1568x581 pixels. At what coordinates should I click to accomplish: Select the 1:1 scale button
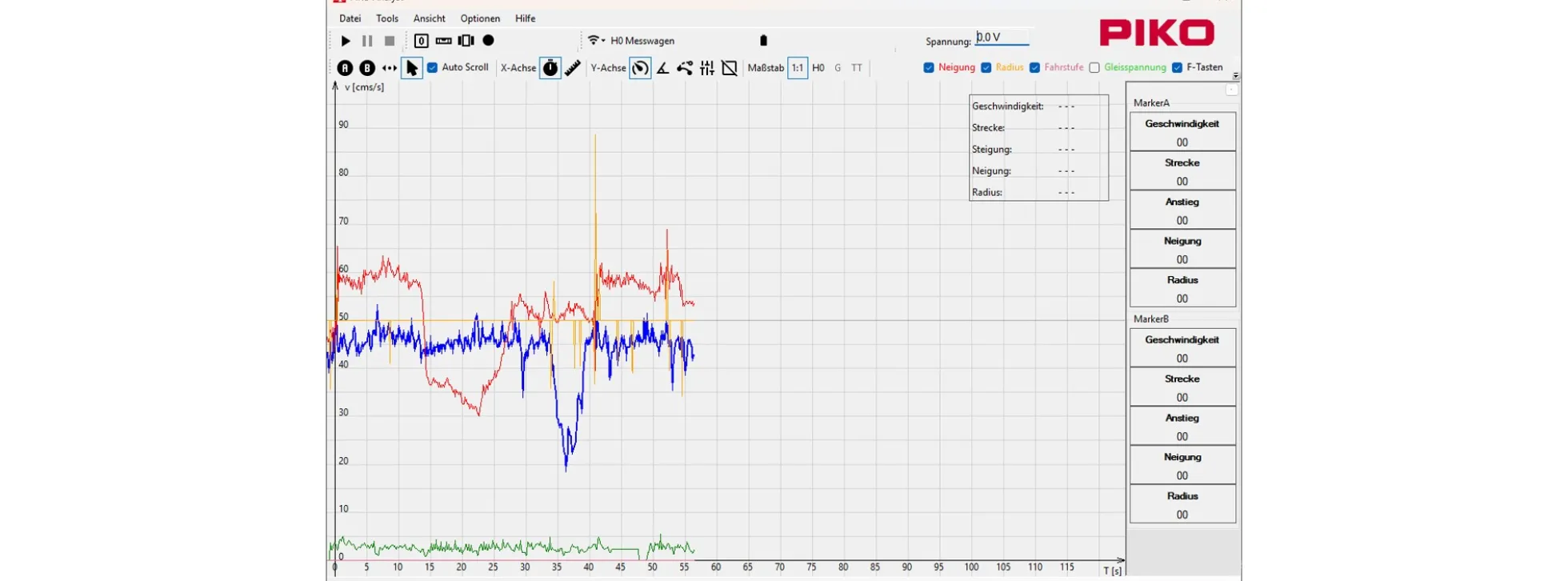(798, 68)
